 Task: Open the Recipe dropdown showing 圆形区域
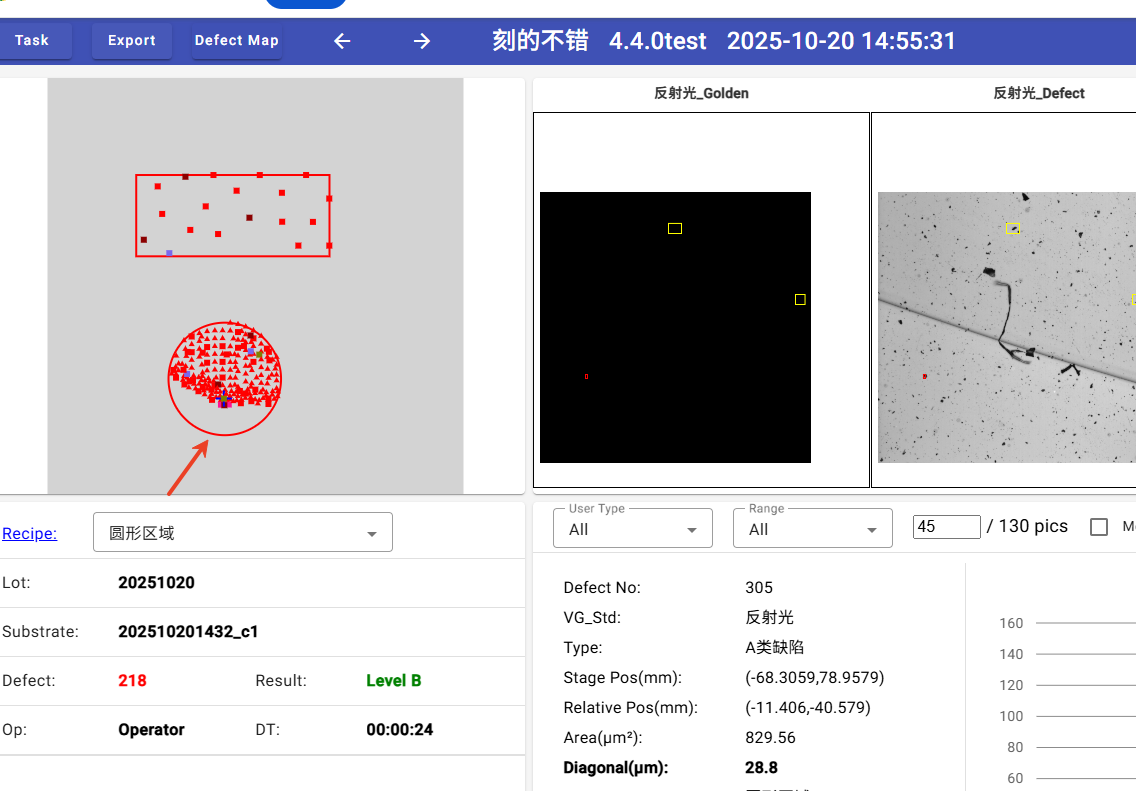pos(243,533)
